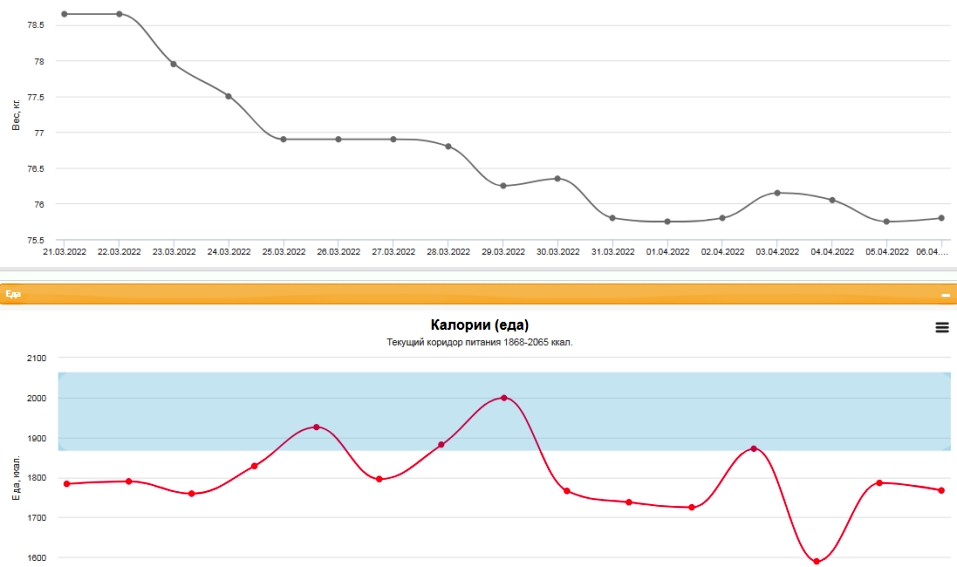The height and width of the screenshot is (567, 957).
Task: Select weight data point for 25.03.2022
Action: click(x=284, y=139)
